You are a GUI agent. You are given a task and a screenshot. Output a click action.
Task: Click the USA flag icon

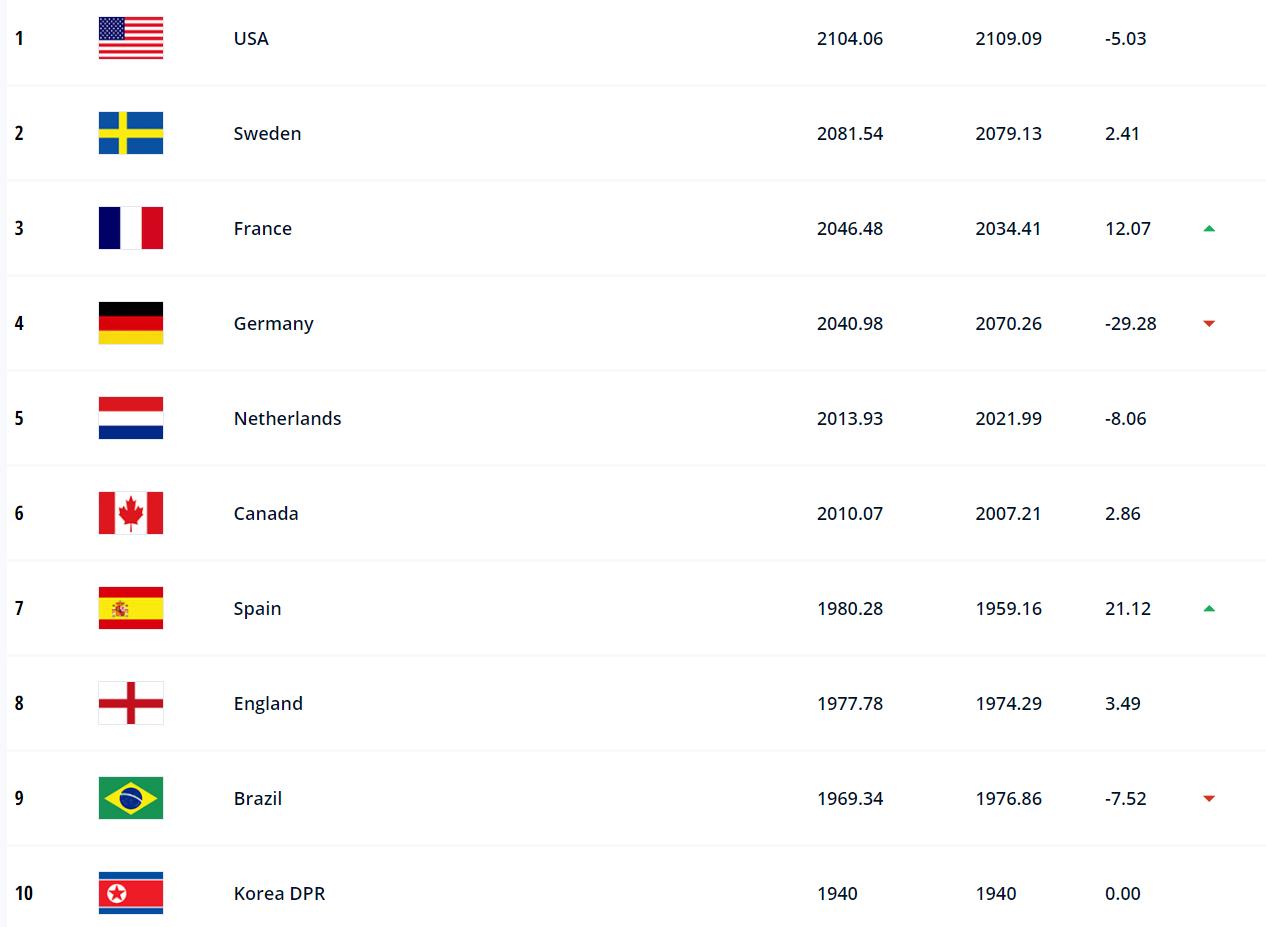click(x=131, y=38)
